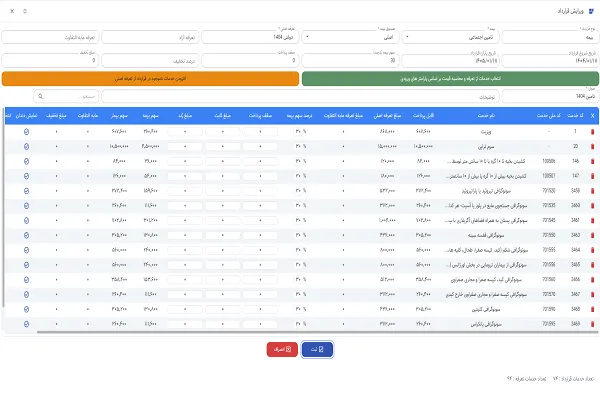This screenshot has height=400, width=600.
Task: Toggle dental display check for service 1 row
Action: pos(26,132)
